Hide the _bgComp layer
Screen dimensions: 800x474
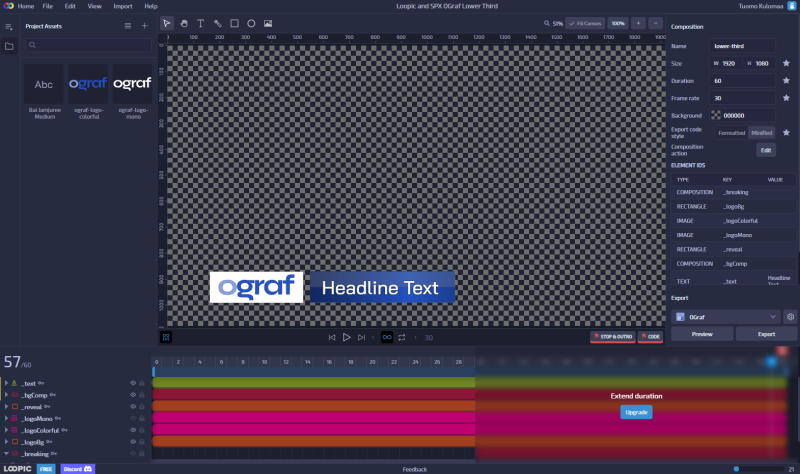coord(133,395)
